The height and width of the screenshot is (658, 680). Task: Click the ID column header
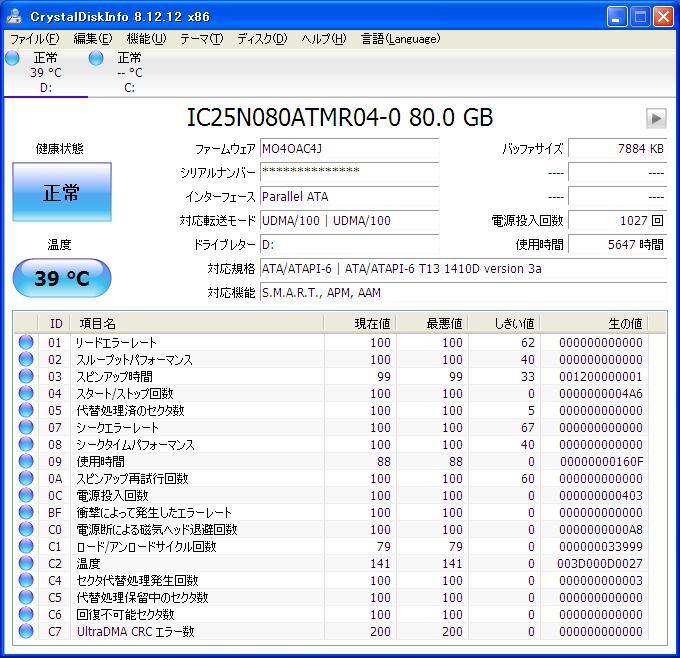tap(55, 324)
